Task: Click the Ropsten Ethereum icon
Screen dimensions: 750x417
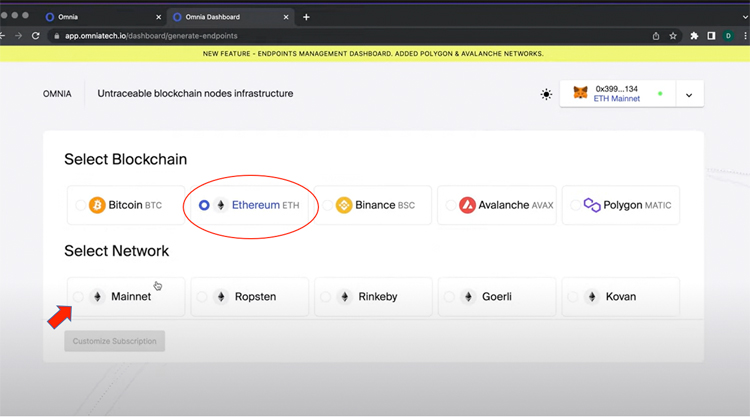Action: point(221,297)
